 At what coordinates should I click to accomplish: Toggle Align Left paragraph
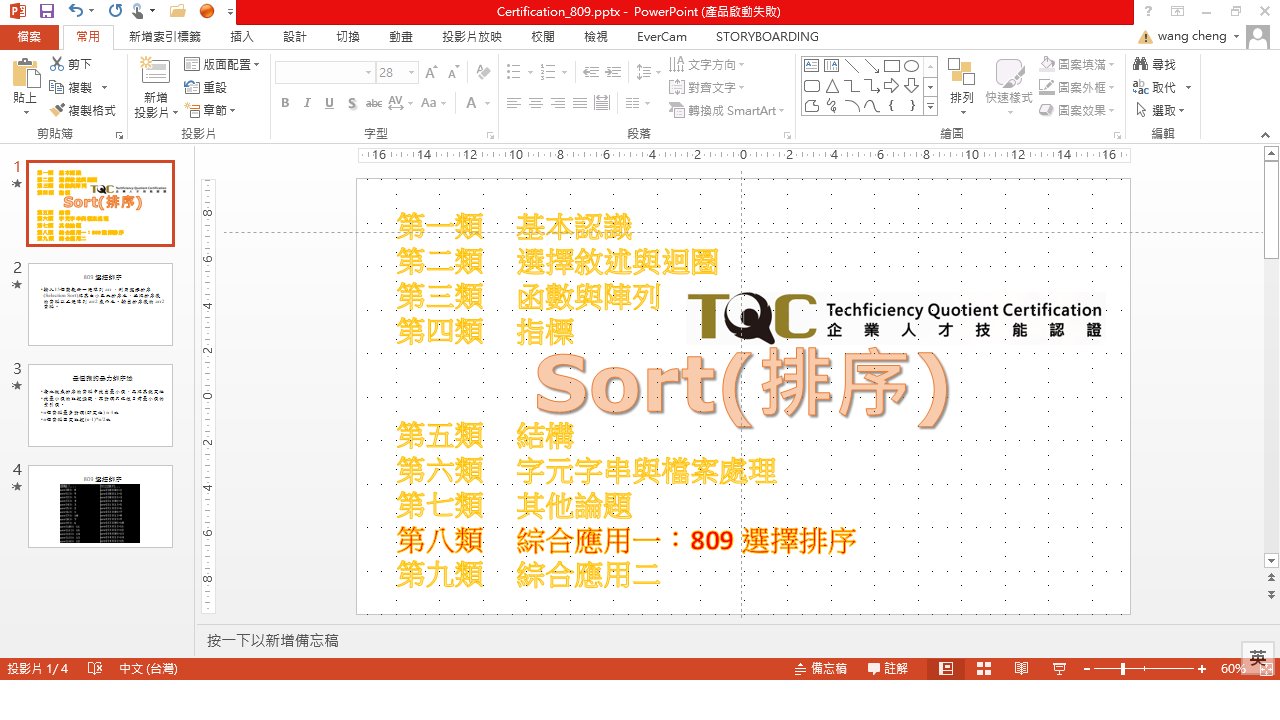pyautogui.click(x=514, y=103)
